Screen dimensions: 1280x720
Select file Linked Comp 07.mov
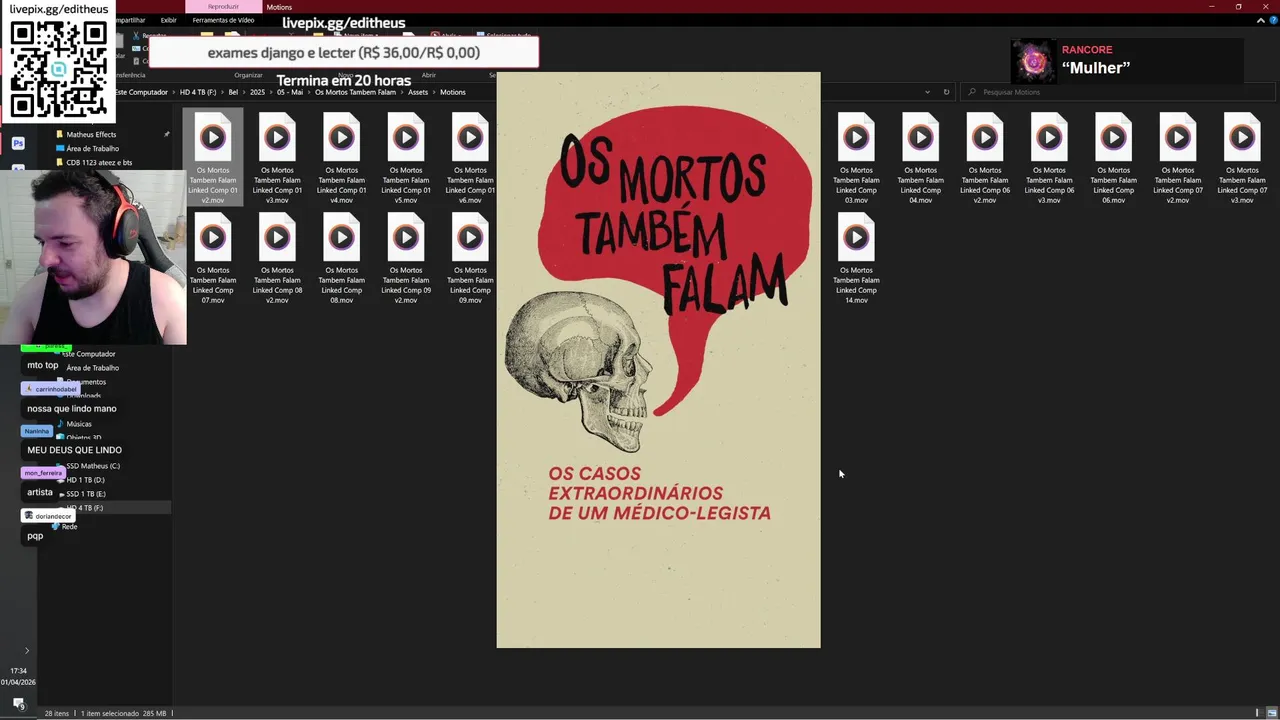tap(213, 257)
